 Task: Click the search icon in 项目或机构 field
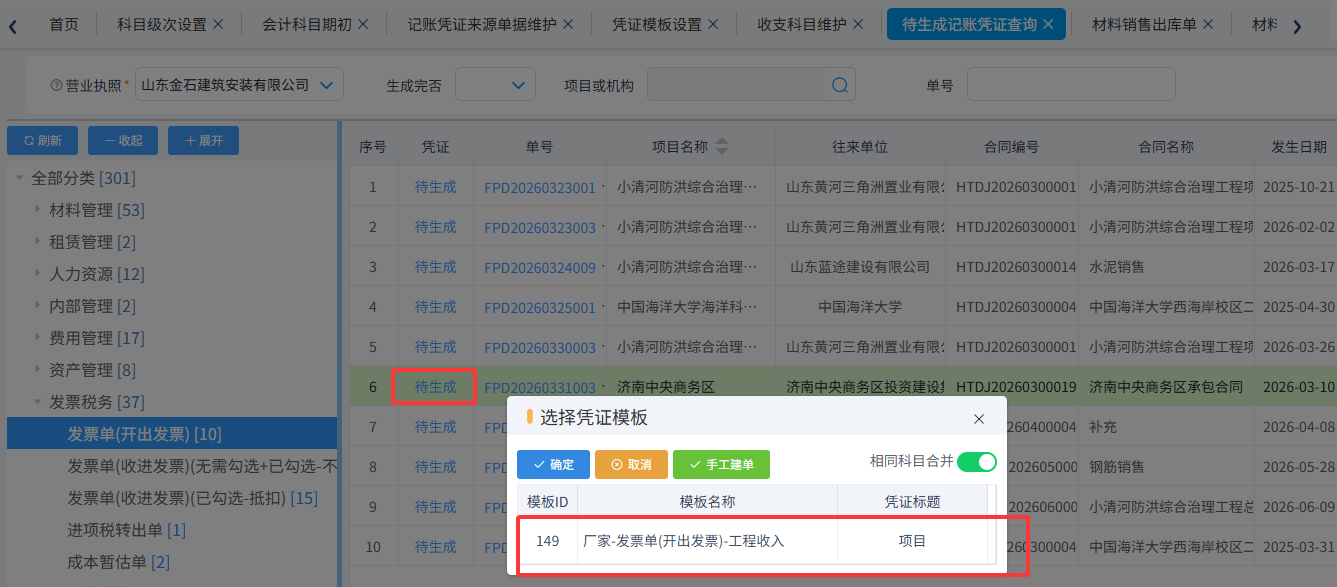pyautogui.click(x=840, y=85)
